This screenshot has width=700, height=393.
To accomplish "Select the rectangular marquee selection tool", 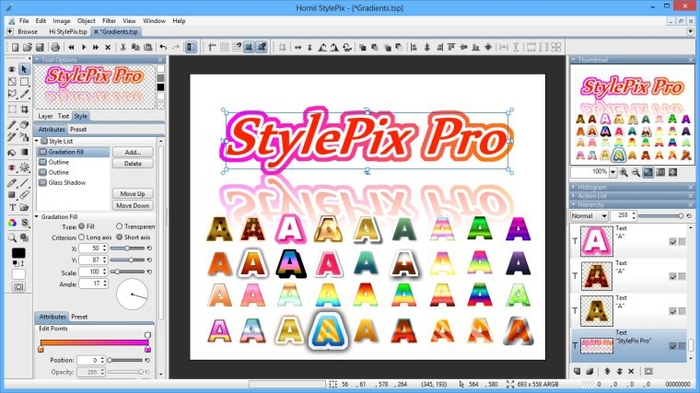I will [24, 81].
